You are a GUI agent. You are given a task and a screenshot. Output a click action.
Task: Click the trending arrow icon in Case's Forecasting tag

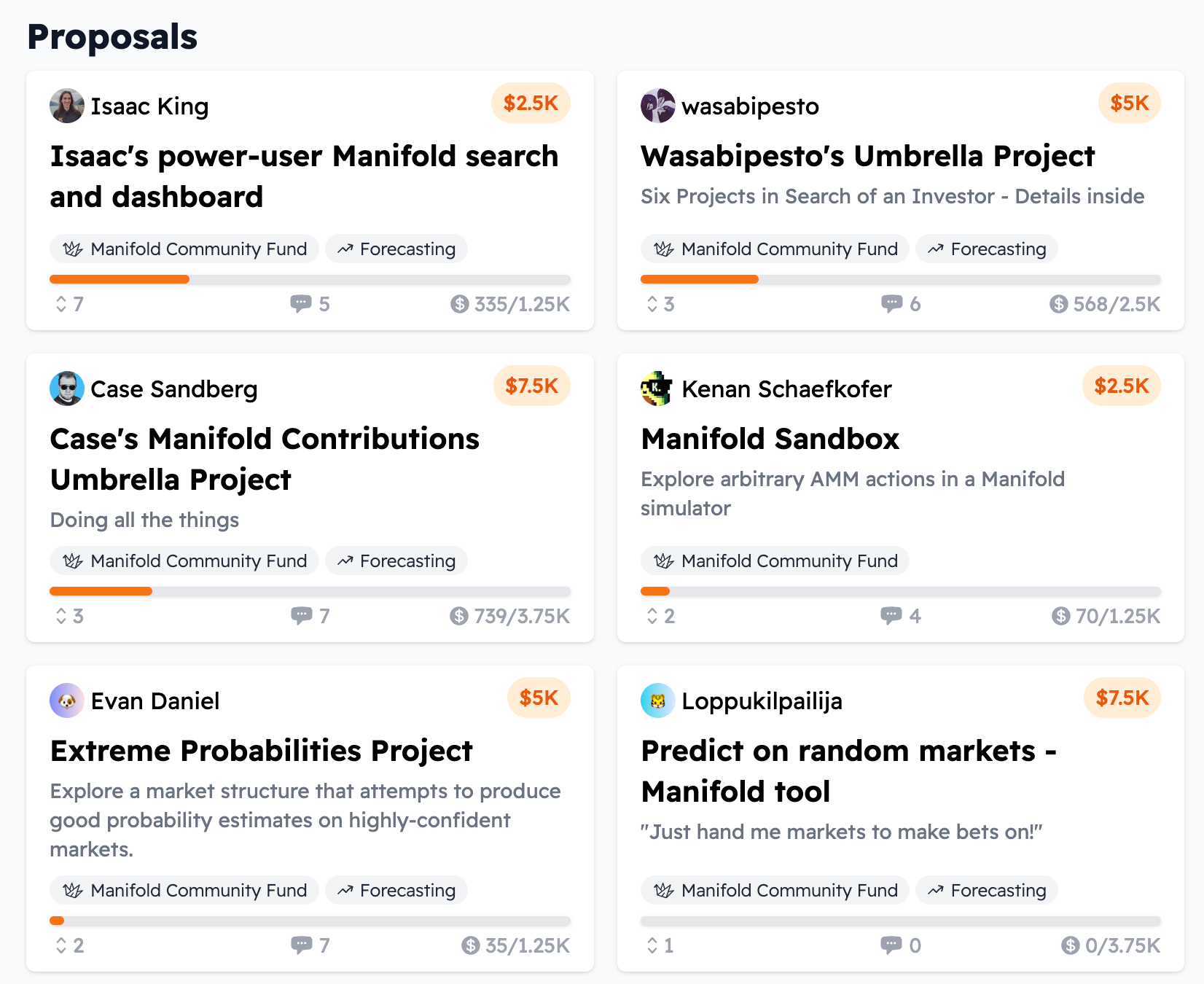(x=345, y=561)
